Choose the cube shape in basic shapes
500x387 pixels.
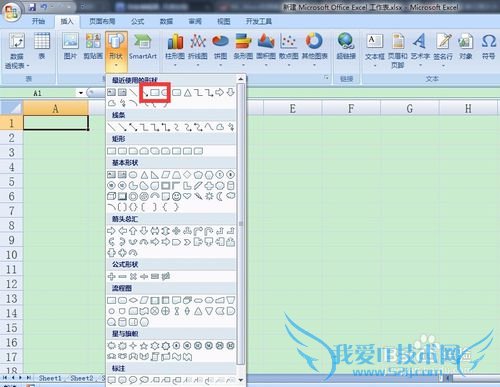point(111,196)
